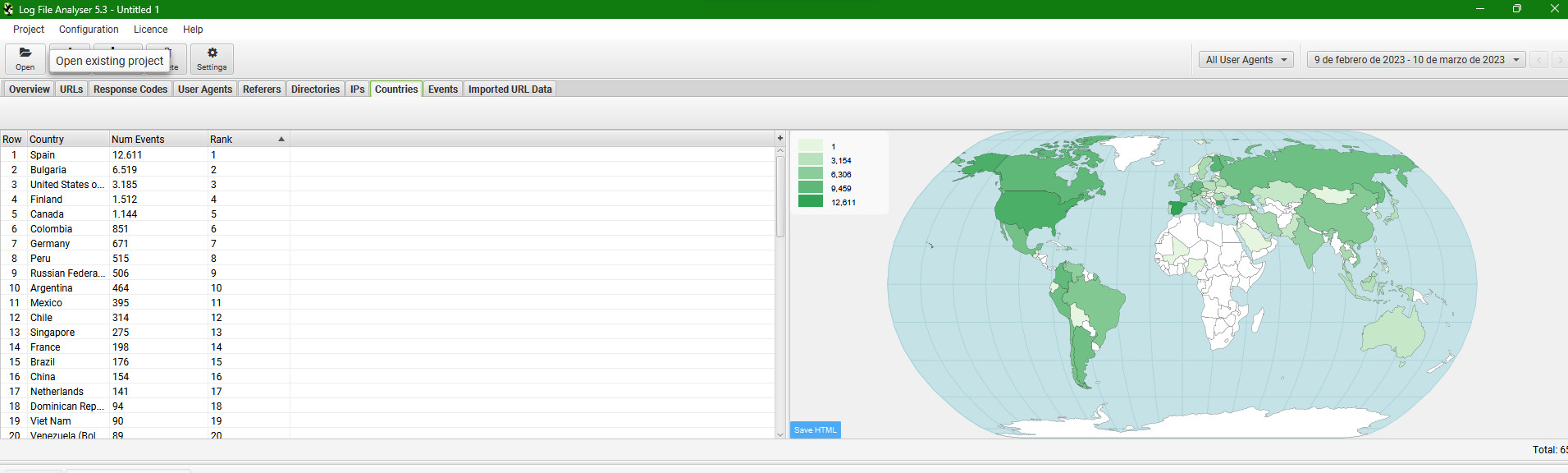Switch to the Overview tab
Viewport: 1568px width, 473px height.
[x=30, y=90]
